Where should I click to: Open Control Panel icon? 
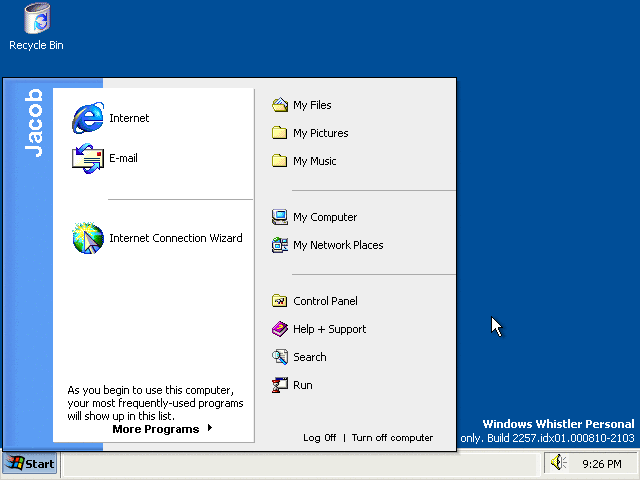pos(280,301)
